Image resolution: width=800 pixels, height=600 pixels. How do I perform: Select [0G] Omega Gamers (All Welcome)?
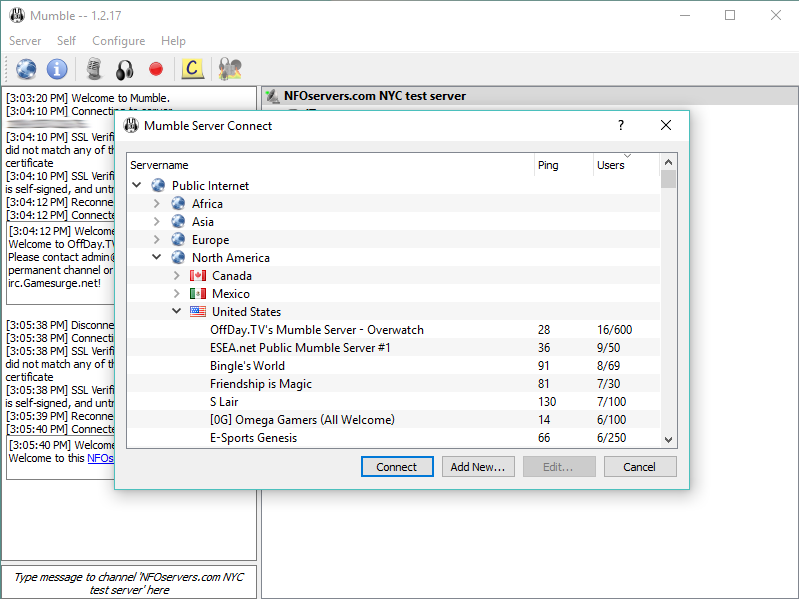coord(302,419)
